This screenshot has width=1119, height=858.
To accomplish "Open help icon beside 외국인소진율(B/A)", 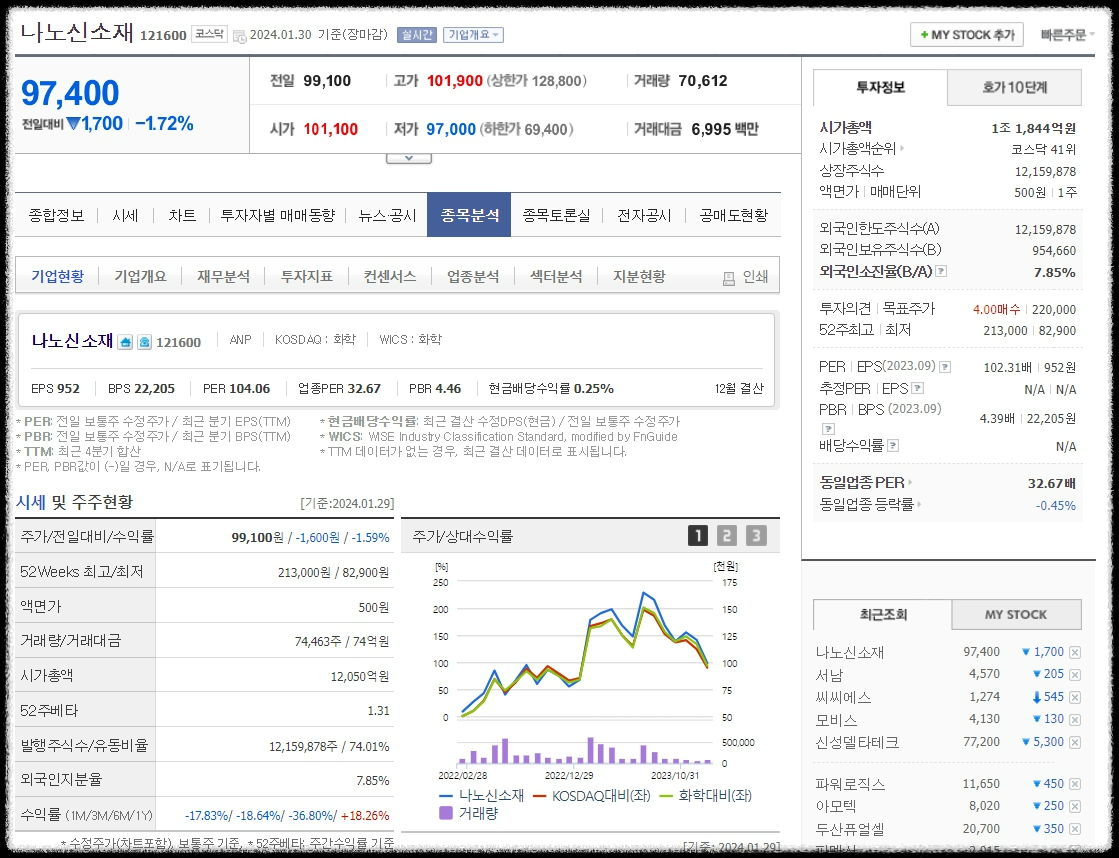I will [x=941, y=271].
